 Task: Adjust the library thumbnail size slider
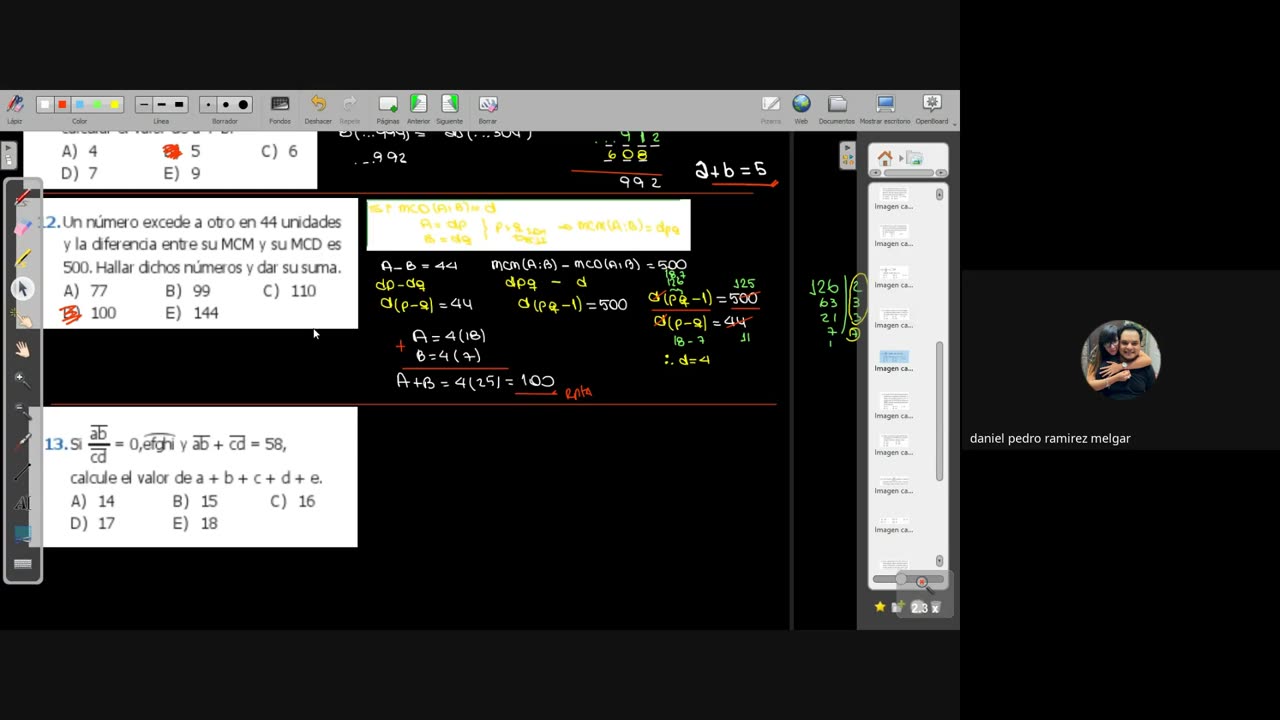click(x=902, y=579)
